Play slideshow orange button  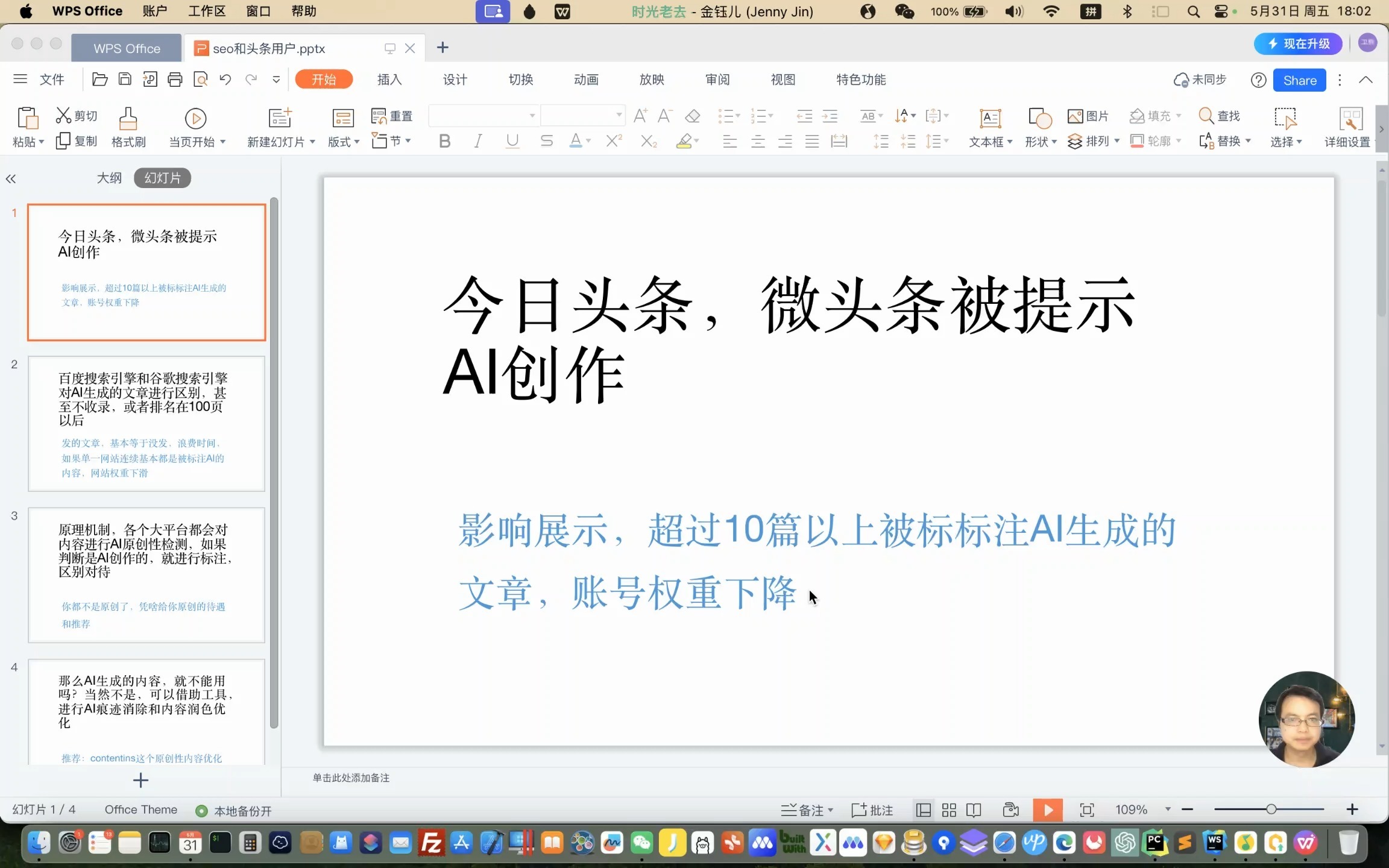pyautogui.click(x=1048, y=810)
